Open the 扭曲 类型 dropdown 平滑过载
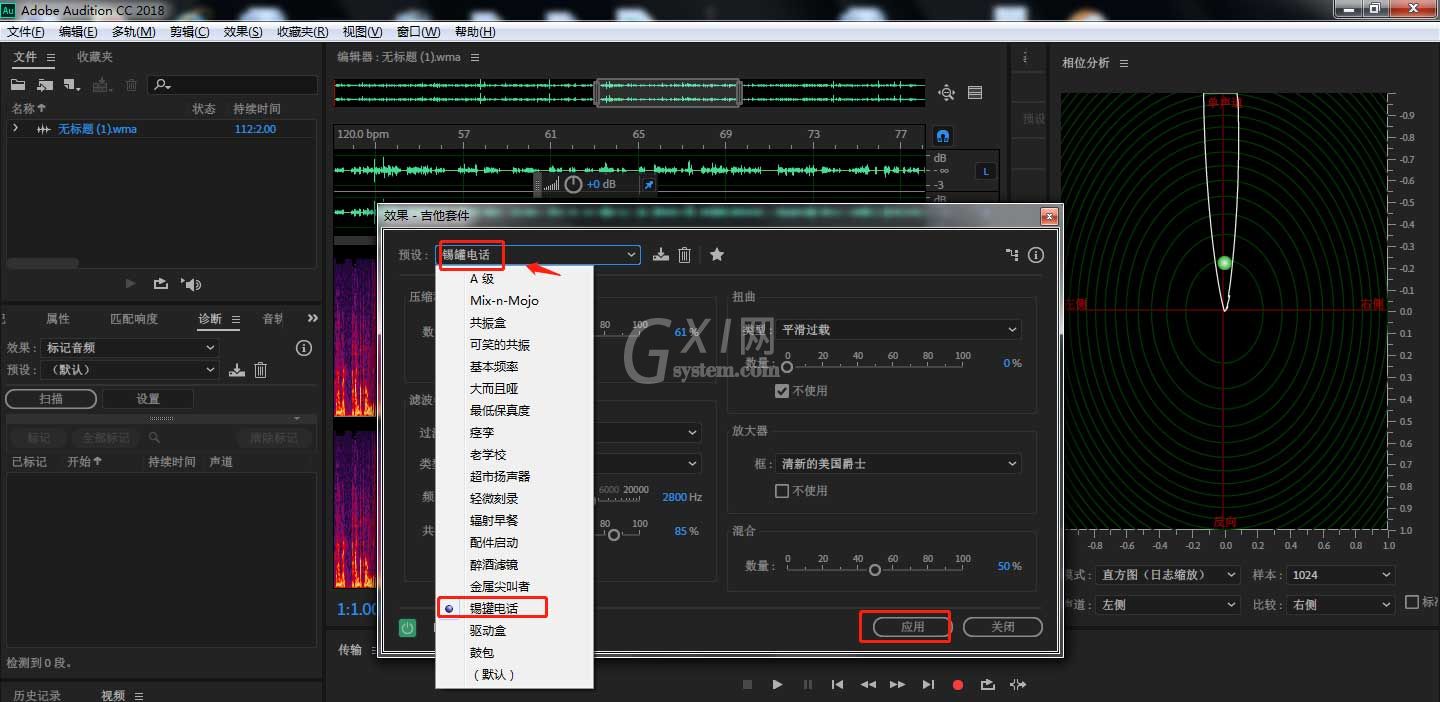The width and height of the screenshot is (1440, 702). tap(899, 329)
